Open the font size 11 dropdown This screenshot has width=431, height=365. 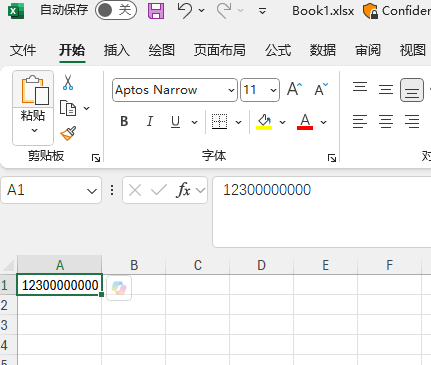273,90
